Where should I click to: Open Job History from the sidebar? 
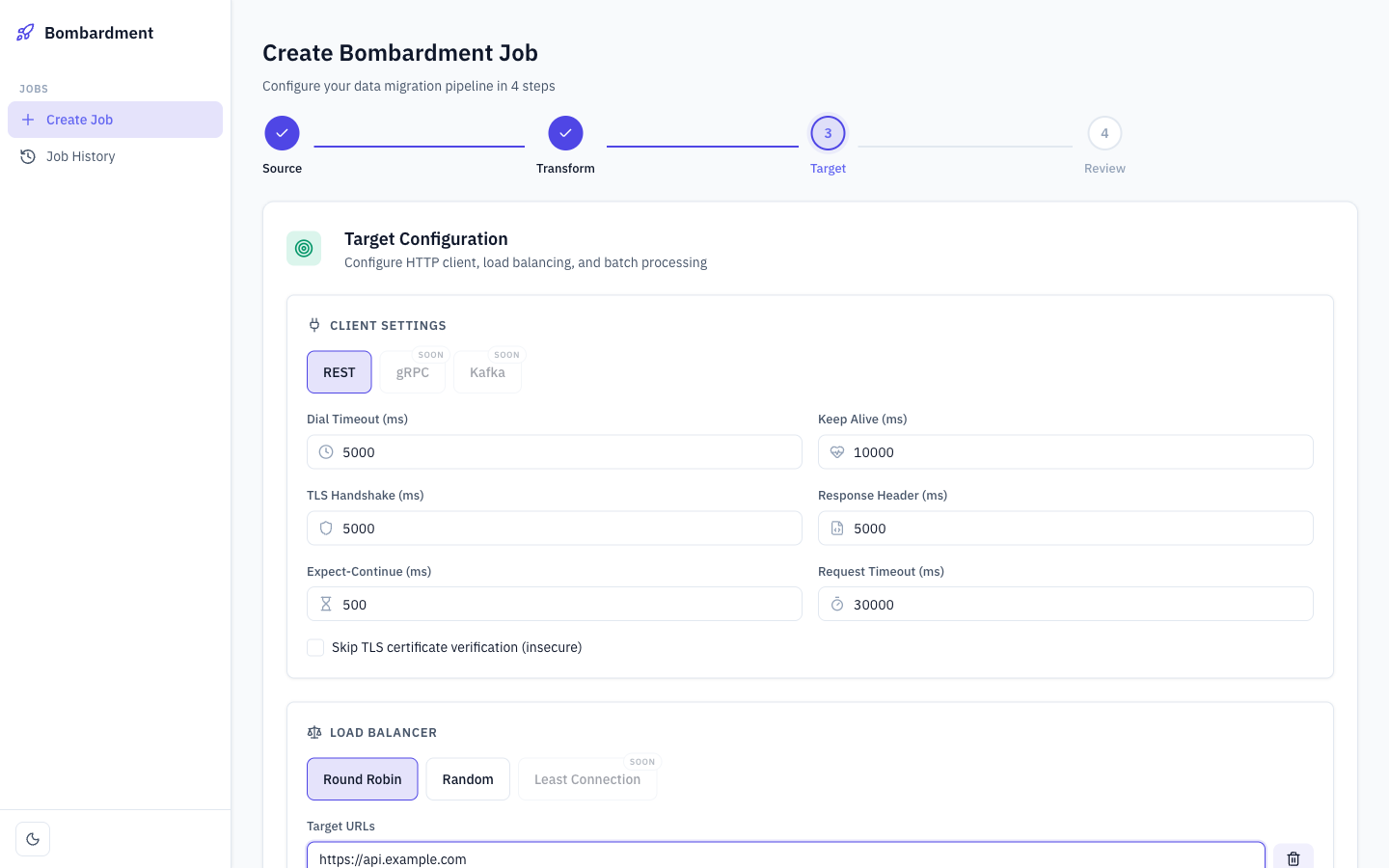tap(80, 155)
